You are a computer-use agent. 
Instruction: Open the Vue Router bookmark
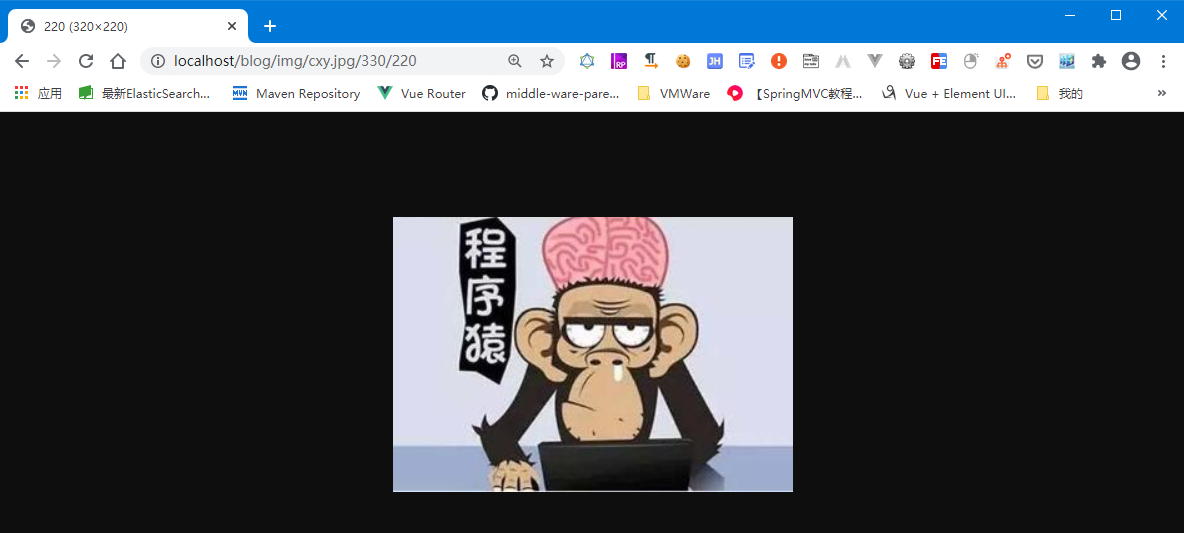point(421,94)
